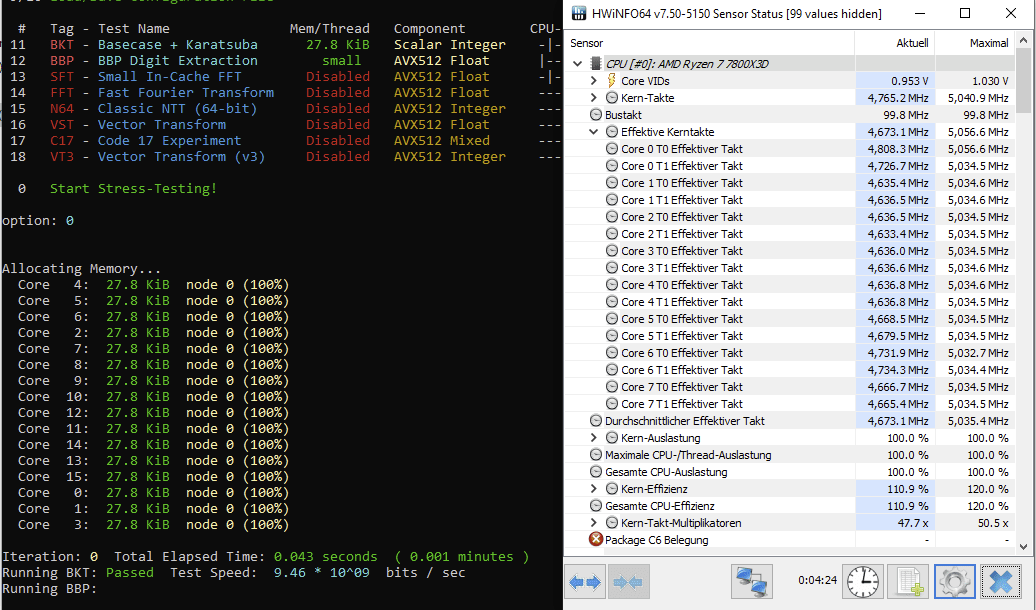Click the lightning bolt icon beside Core VIDs
This screenshot has width=1036, height=610.
[612, 81]
